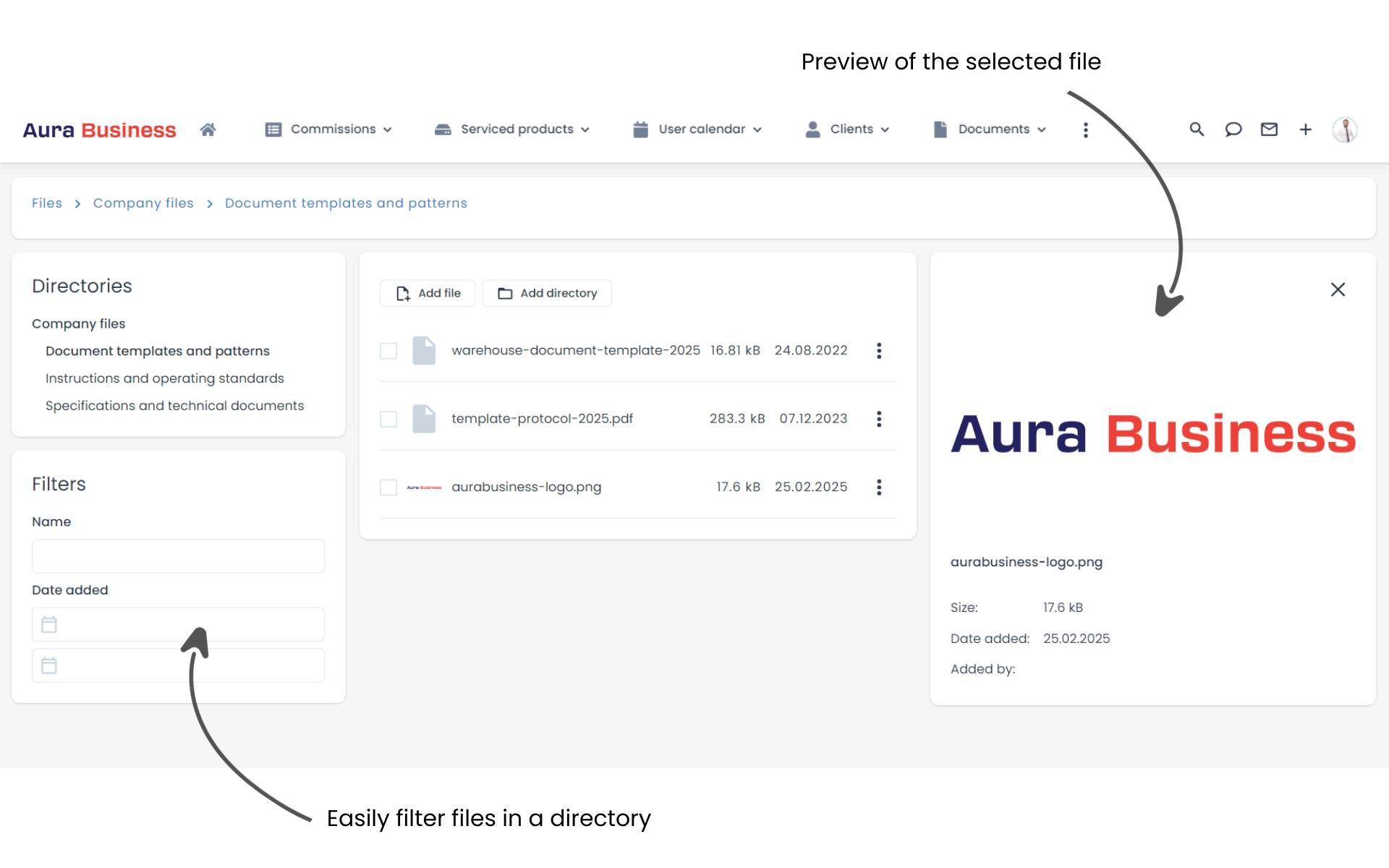Click the plus icon to create new item

[x=1306, y=129]
